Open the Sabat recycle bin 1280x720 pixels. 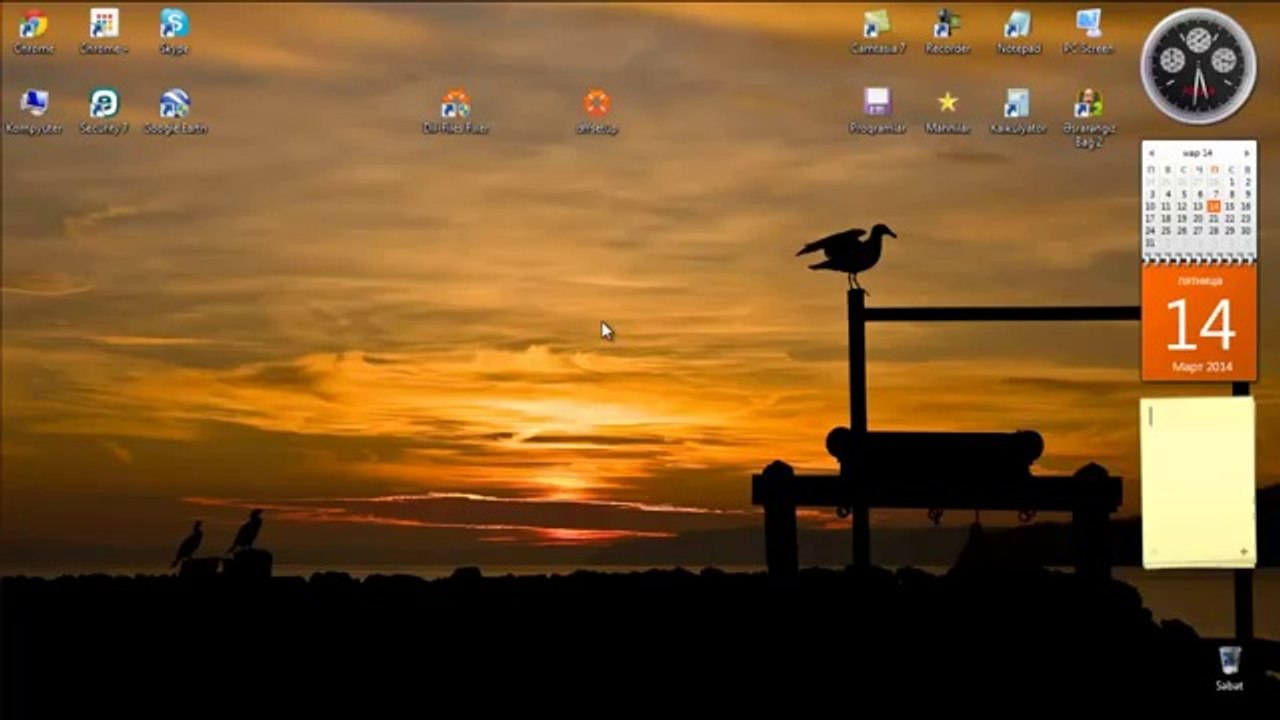tap(1229, 668)
